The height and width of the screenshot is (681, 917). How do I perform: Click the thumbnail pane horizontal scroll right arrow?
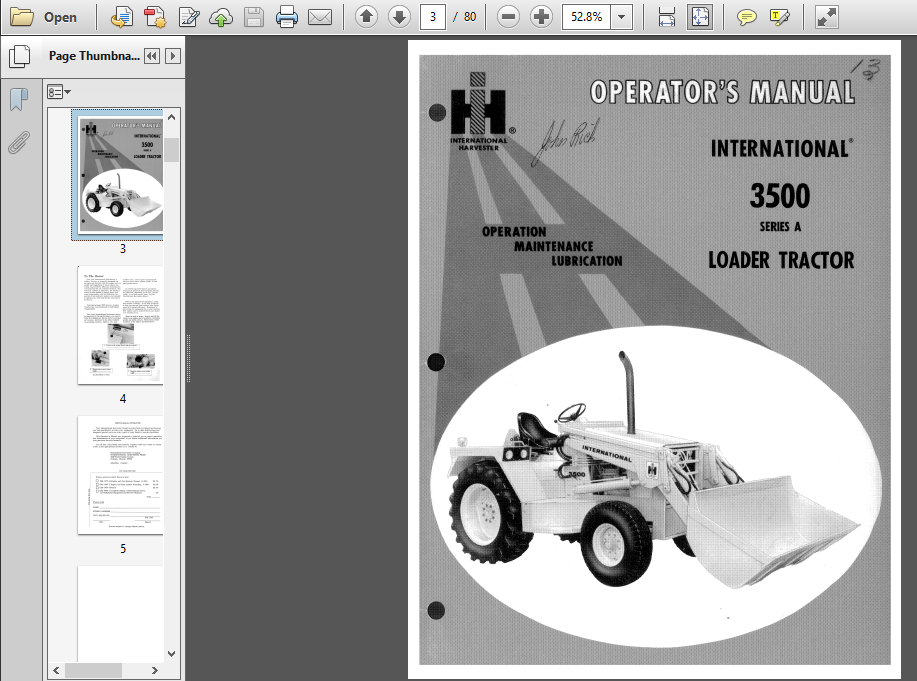154,670
